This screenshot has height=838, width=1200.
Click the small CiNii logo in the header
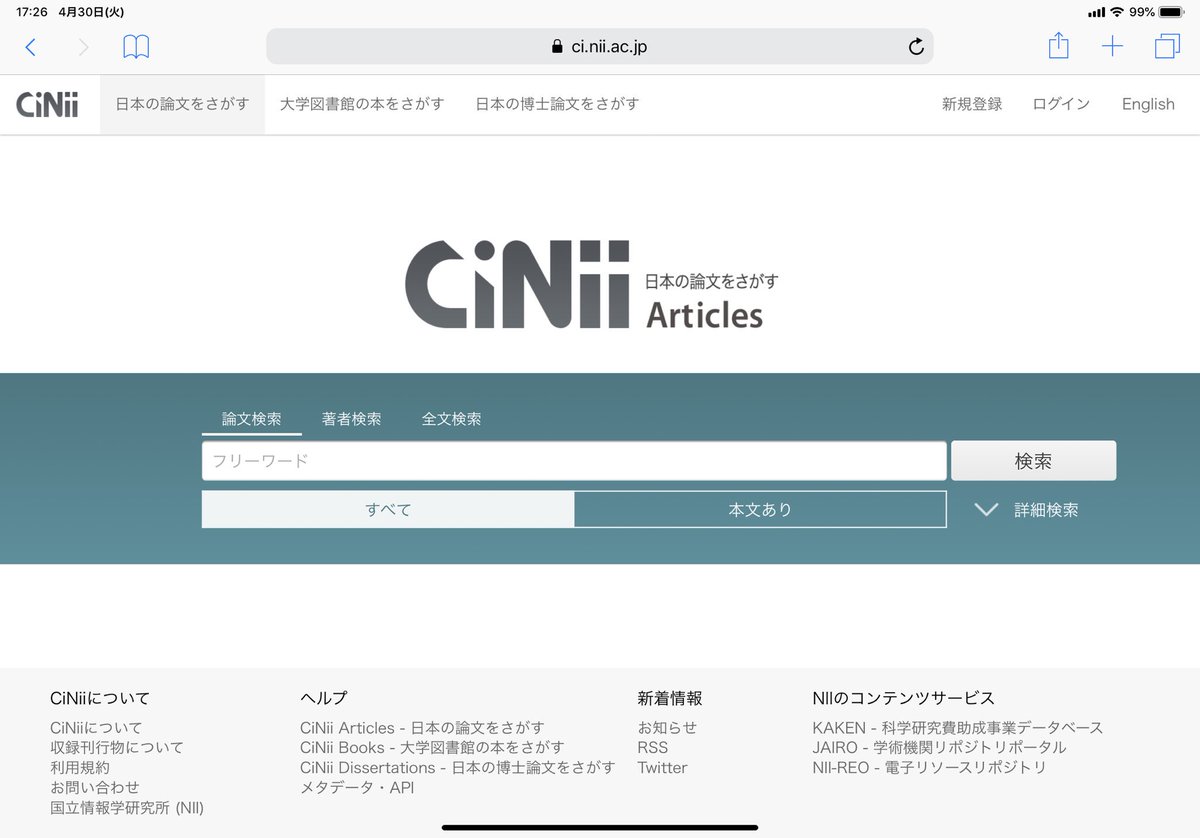click(x=47, y=104)
